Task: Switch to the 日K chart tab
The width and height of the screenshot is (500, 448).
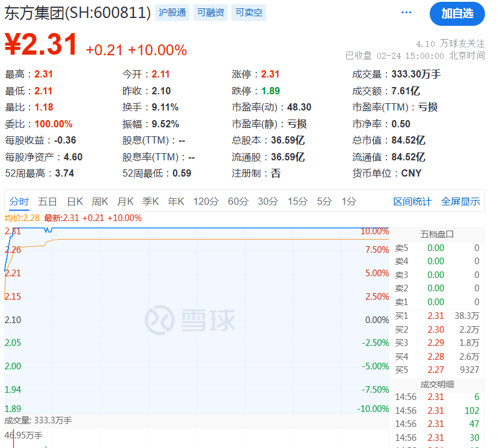Action: (x=75, y=201)
